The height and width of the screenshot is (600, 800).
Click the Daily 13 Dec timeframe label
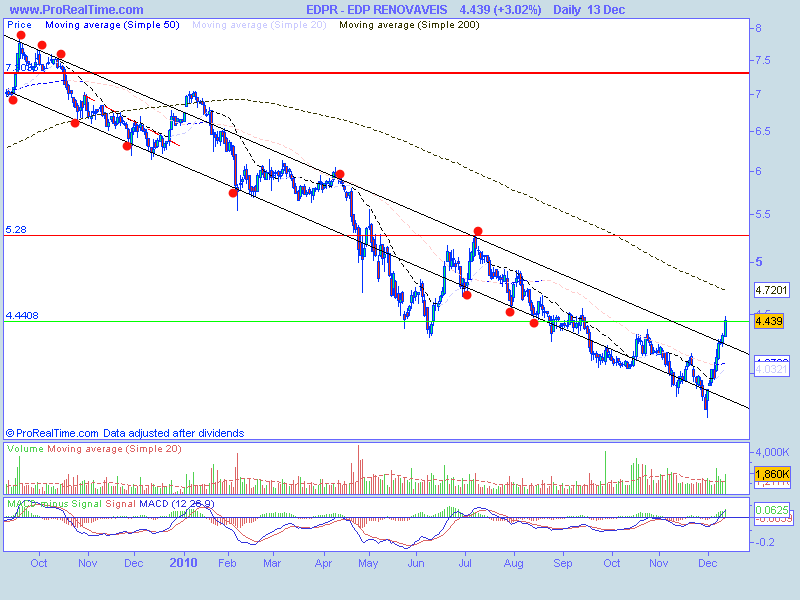click(x=588, y=10)
